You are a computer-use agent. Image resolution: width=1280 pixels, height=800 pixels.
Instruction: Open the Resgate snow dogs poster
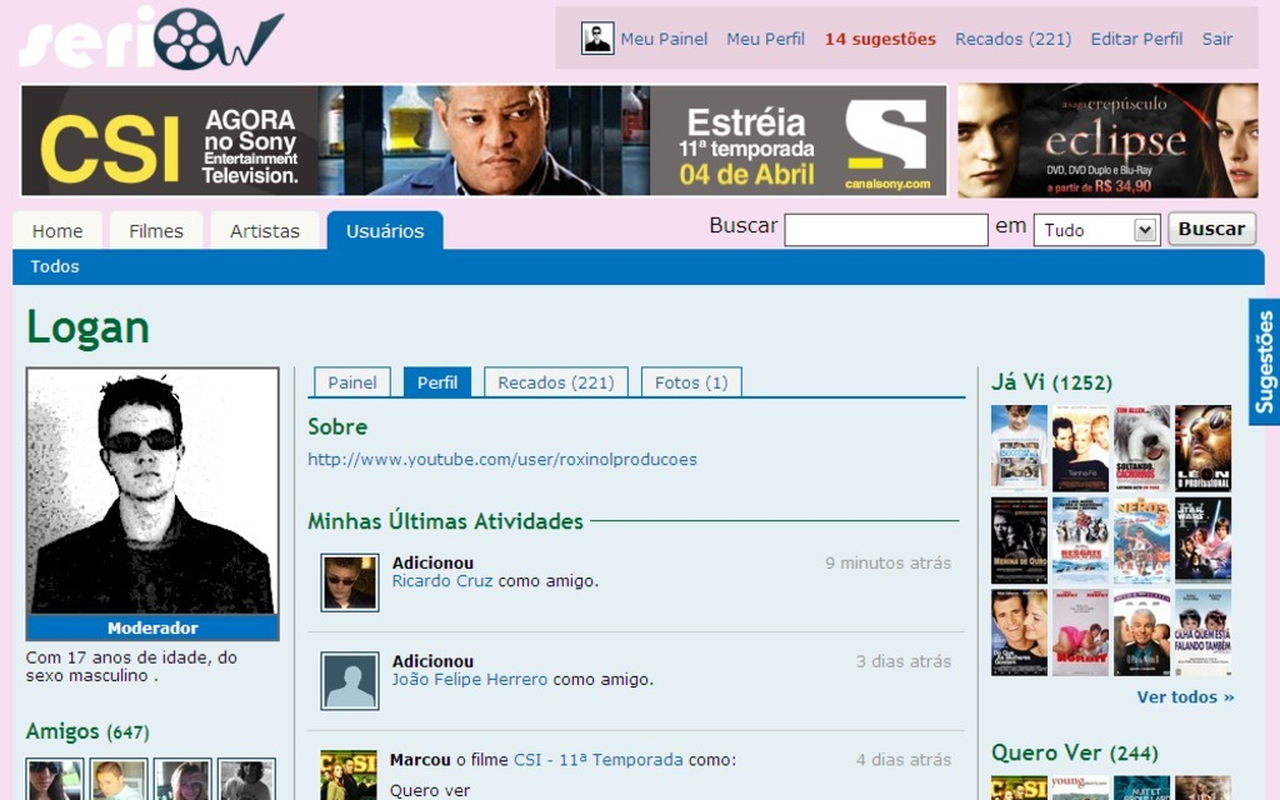[x=1081, y=540]
